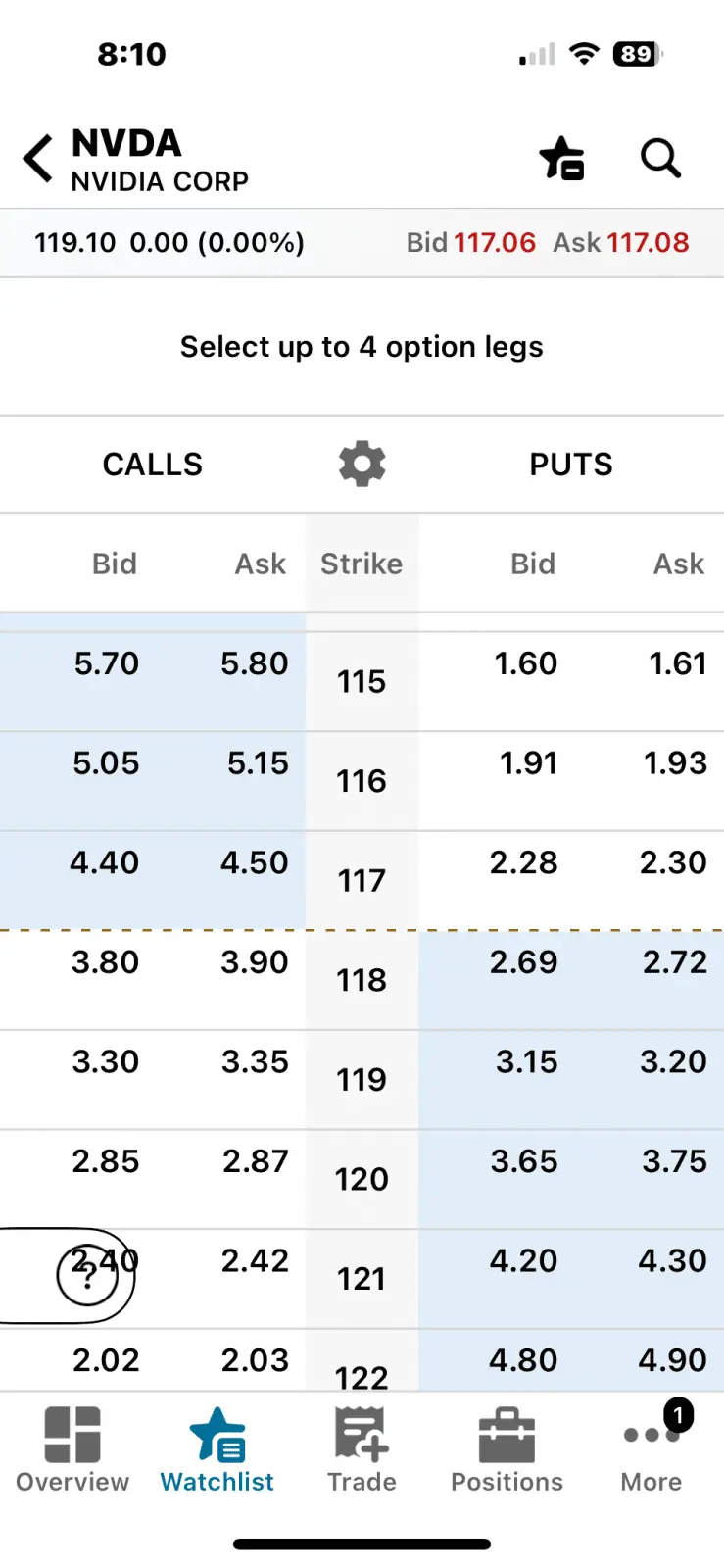Open the Overview tab icon
Viewport: 724px width, 1568px height.
(72, 1448)
